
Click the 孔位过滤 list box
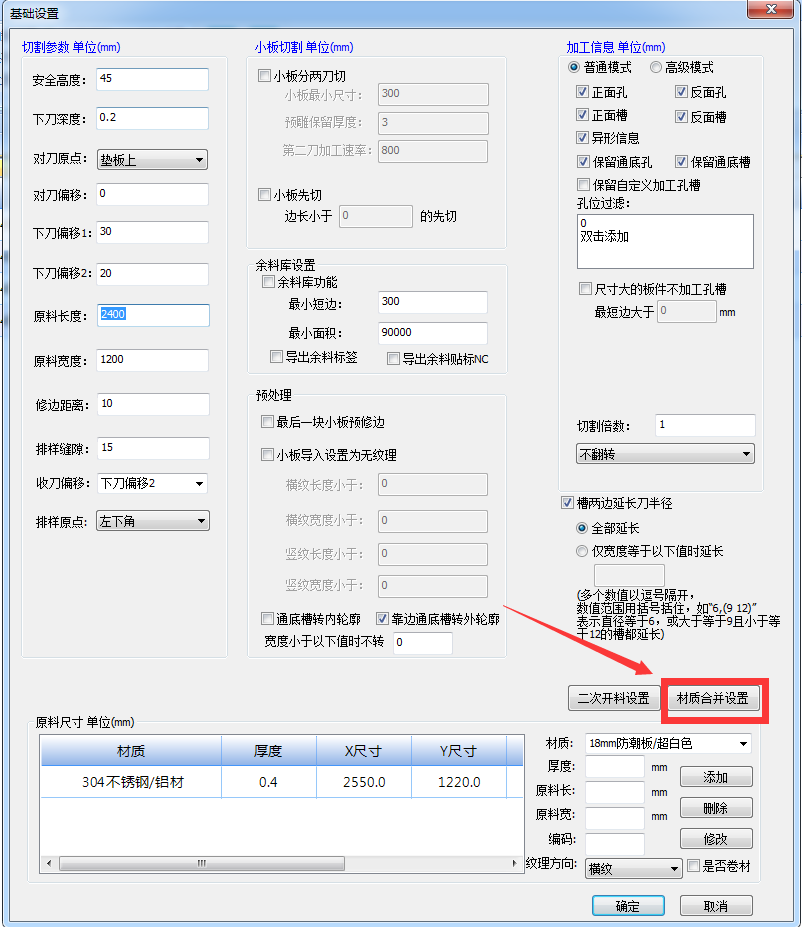[x=665, y=241]
